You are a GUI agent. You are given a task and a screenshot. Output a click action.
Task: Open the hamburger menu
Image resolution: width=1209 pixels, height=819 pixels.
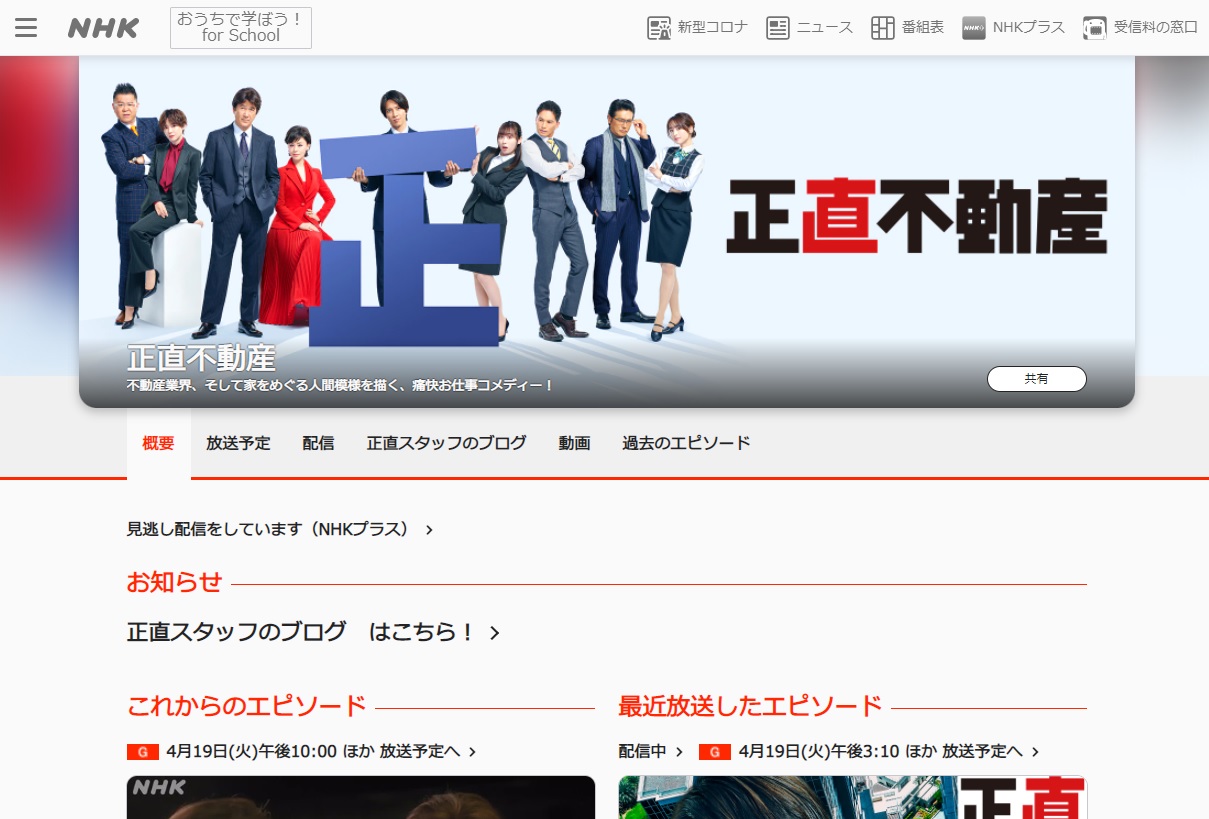26,28
